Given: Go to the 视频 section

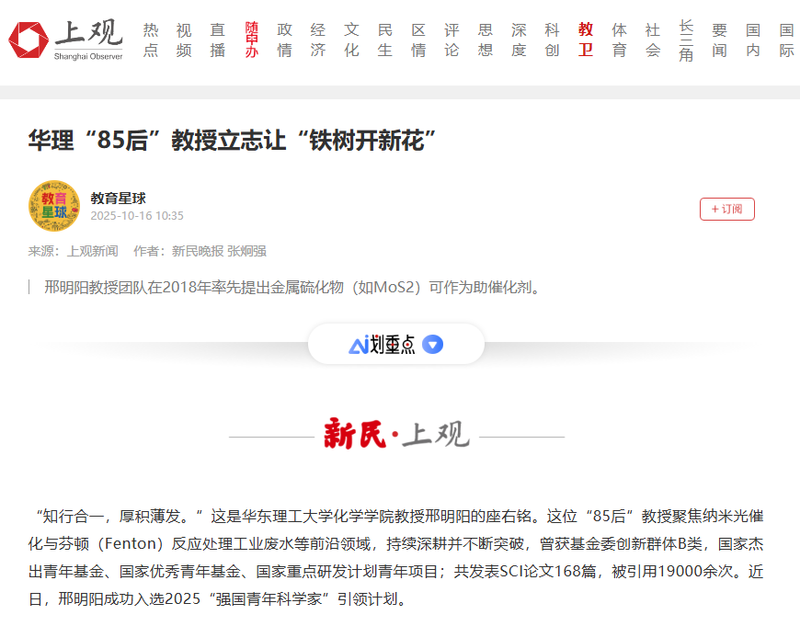Looking at the screenshot, I should coord(184,39).
